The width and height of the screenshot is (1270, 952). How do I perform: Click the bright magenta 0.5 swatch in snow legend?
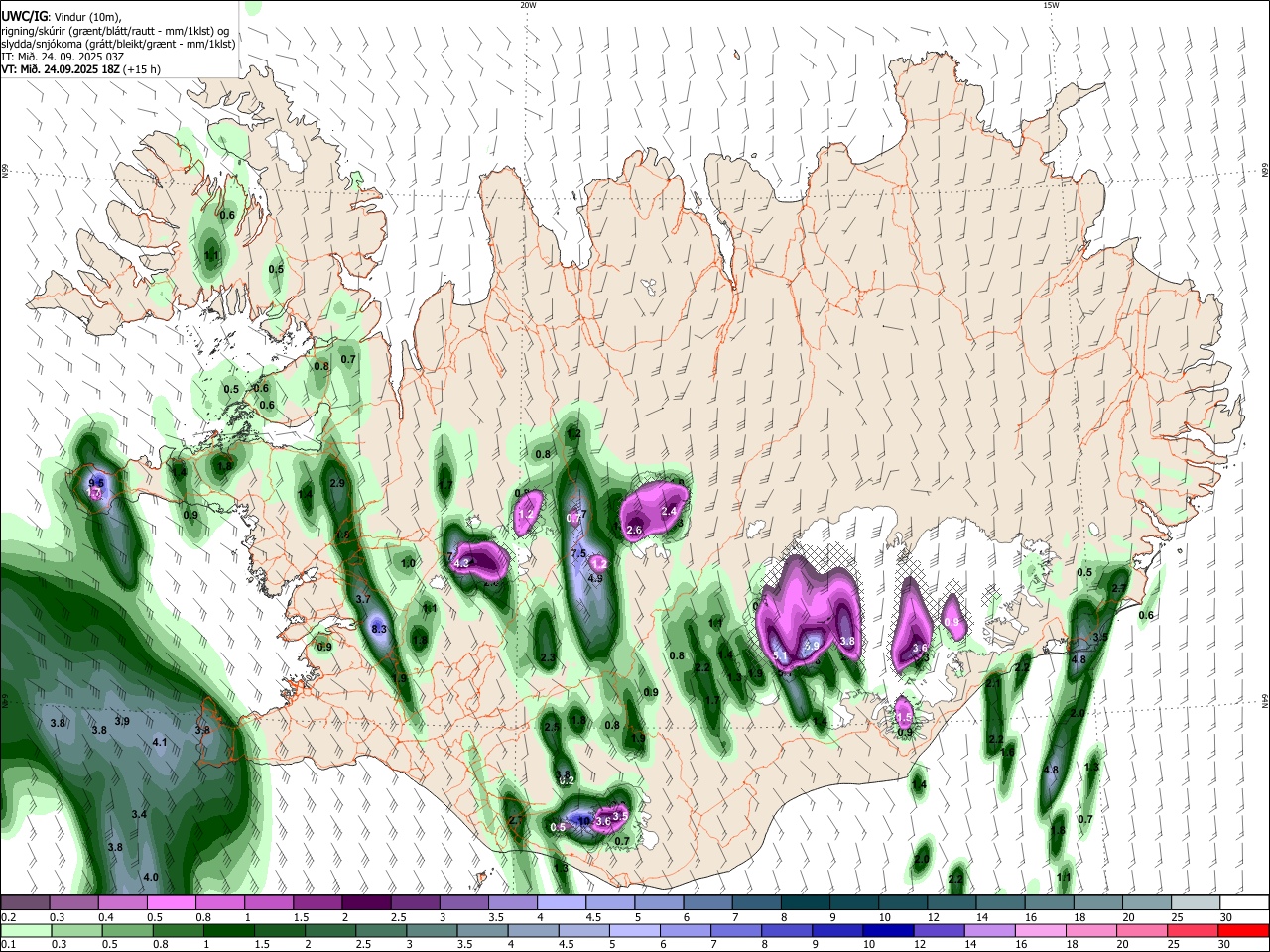tap(172, 902)
